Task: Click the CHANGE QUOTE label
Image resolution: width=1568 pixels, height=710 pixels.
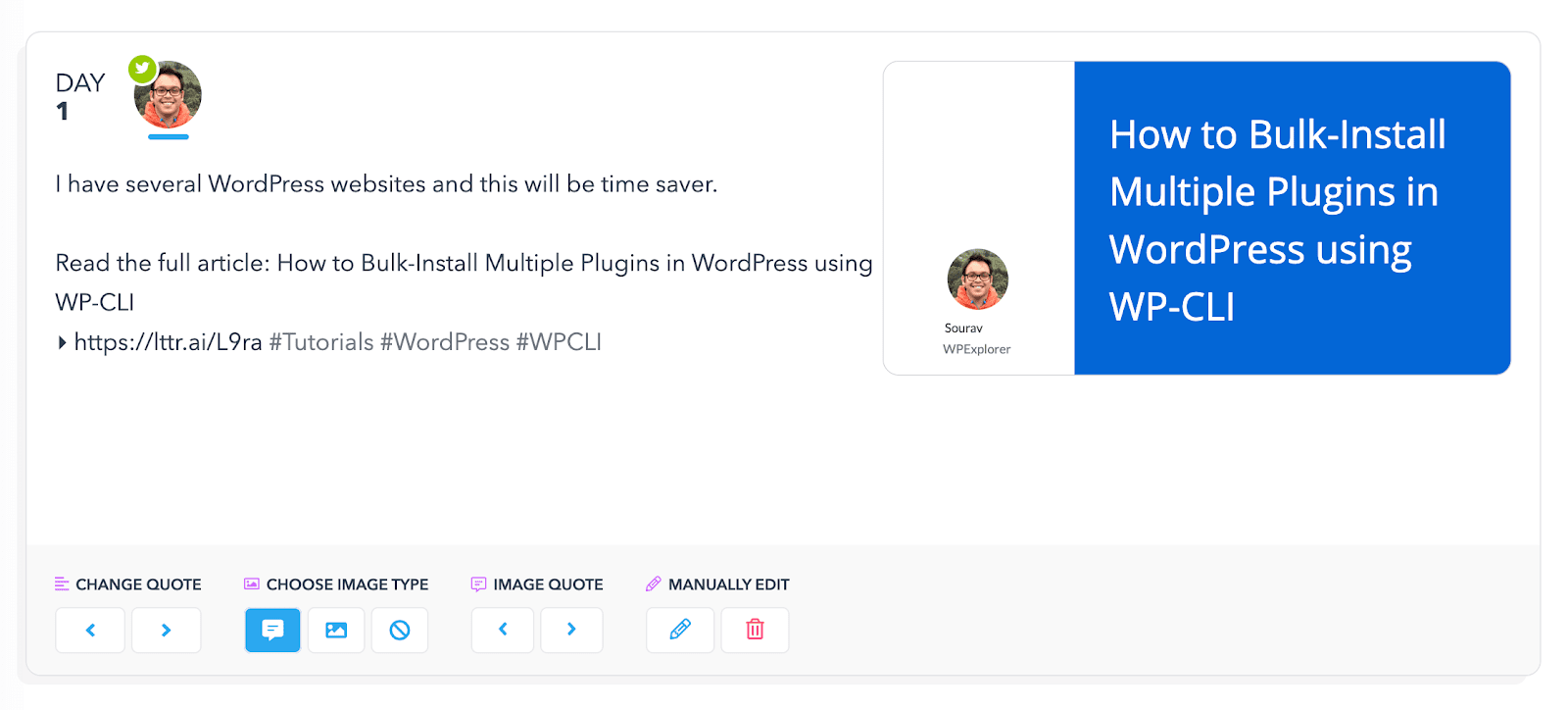Action: point(138,584)
